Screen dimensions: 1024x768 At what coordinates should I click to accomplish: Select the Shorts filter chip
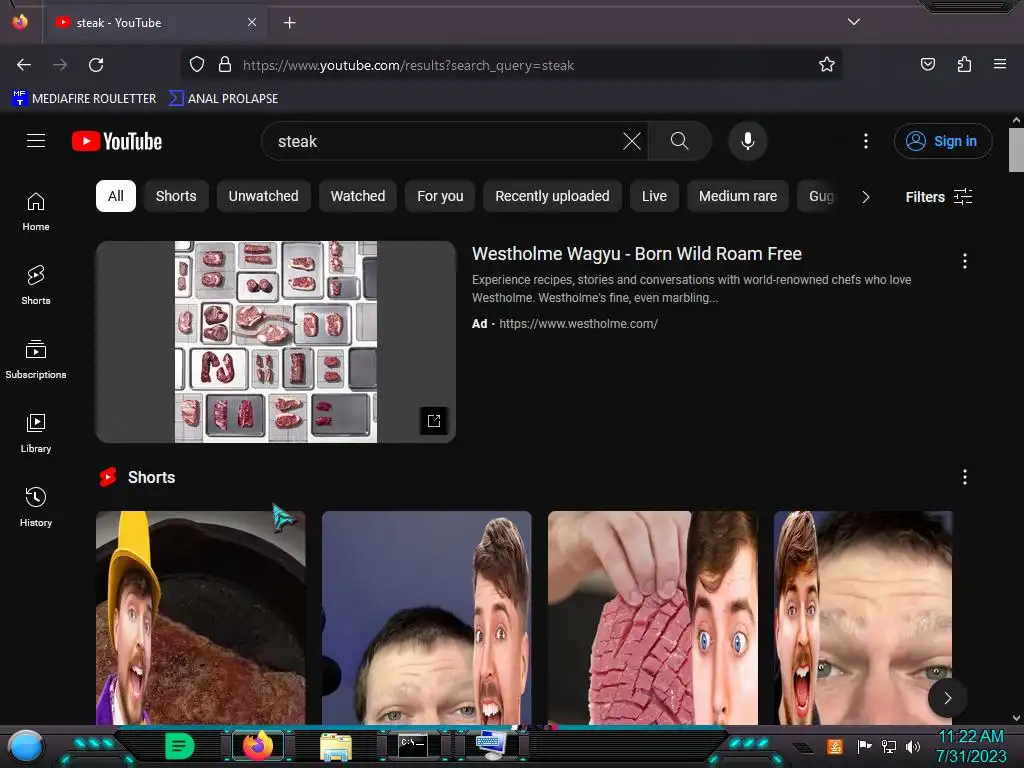pos(176,196)
